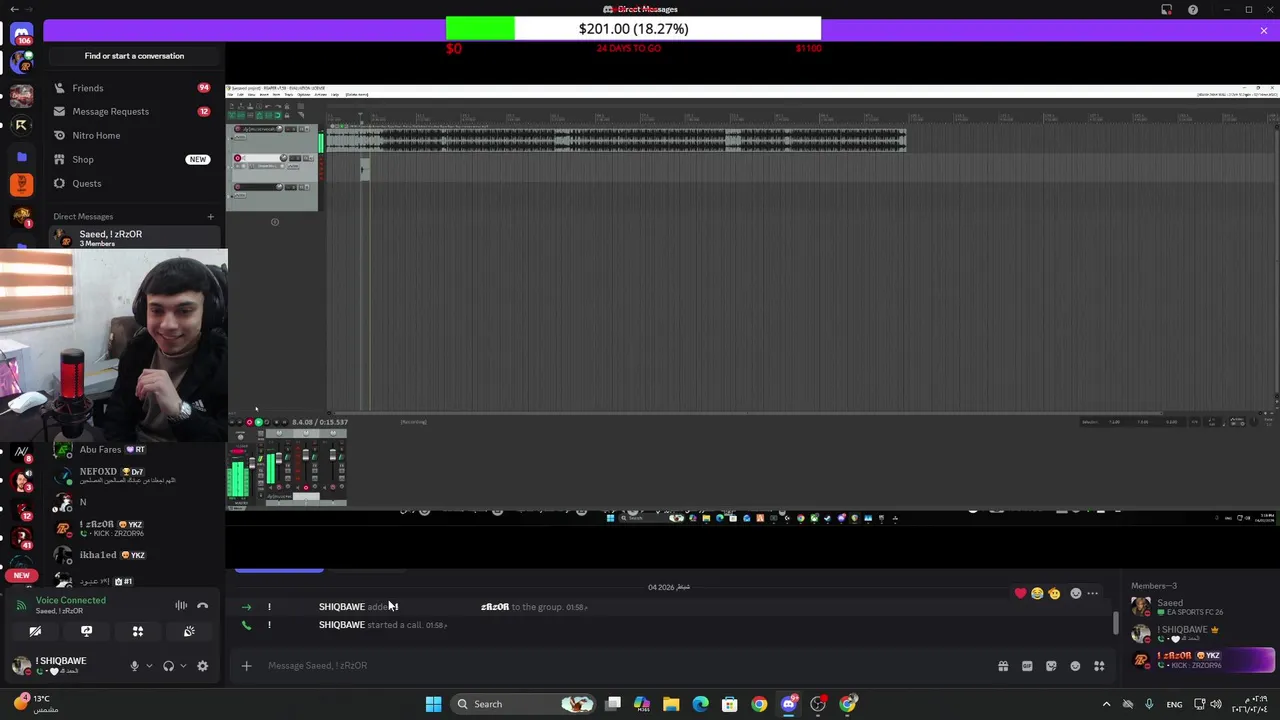
Task: Open apps launcher in message bar
Action: (1099, 666)
